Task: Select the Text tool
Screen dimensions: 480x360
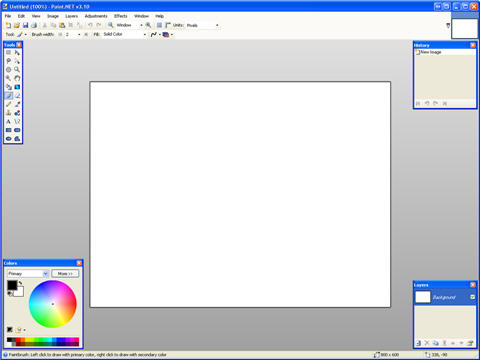Action: tap(9, 122)
